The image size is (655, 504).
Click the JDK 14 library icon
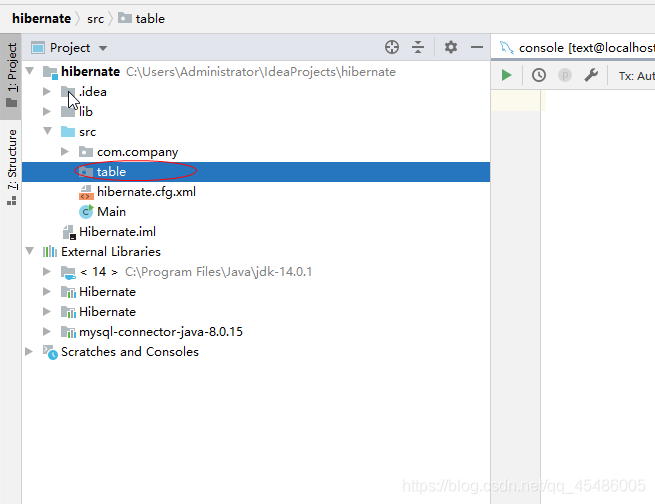pyautogui.click(x=68, y=272)
